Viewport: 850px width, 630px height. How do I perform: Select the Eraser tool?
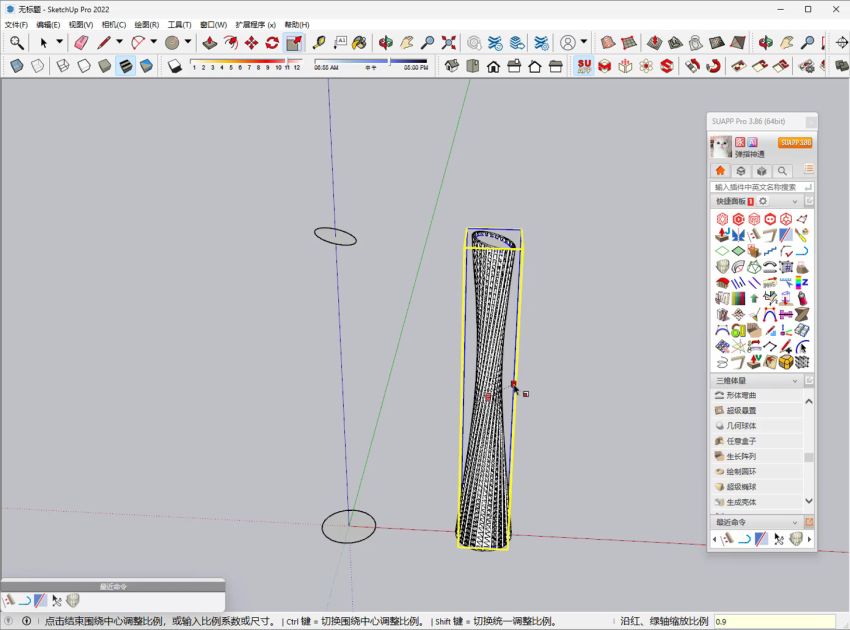pos(81,43)
